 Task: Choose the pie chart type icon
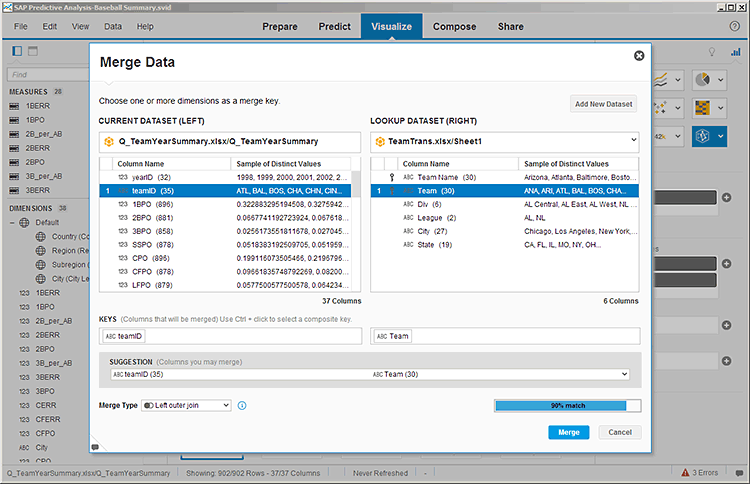[x=703, y=80]
